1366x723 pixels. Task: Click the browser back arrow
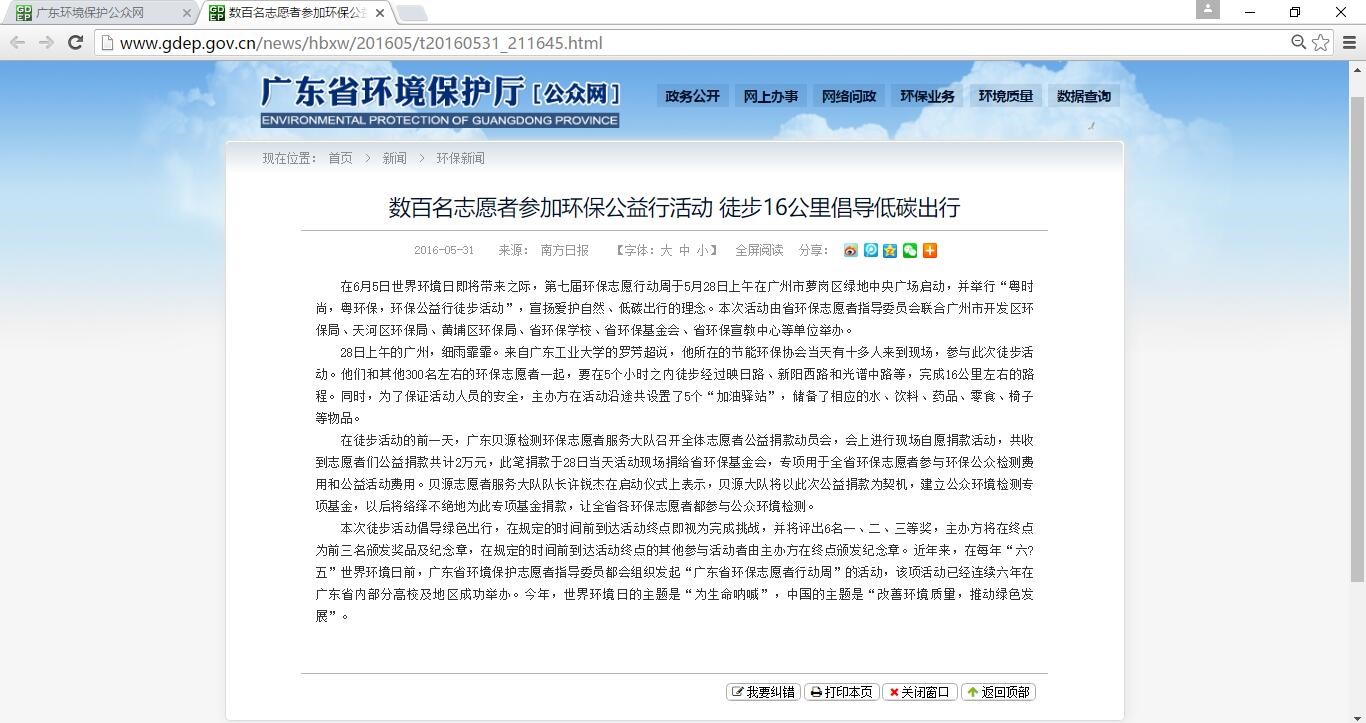[x=17, y=42]
